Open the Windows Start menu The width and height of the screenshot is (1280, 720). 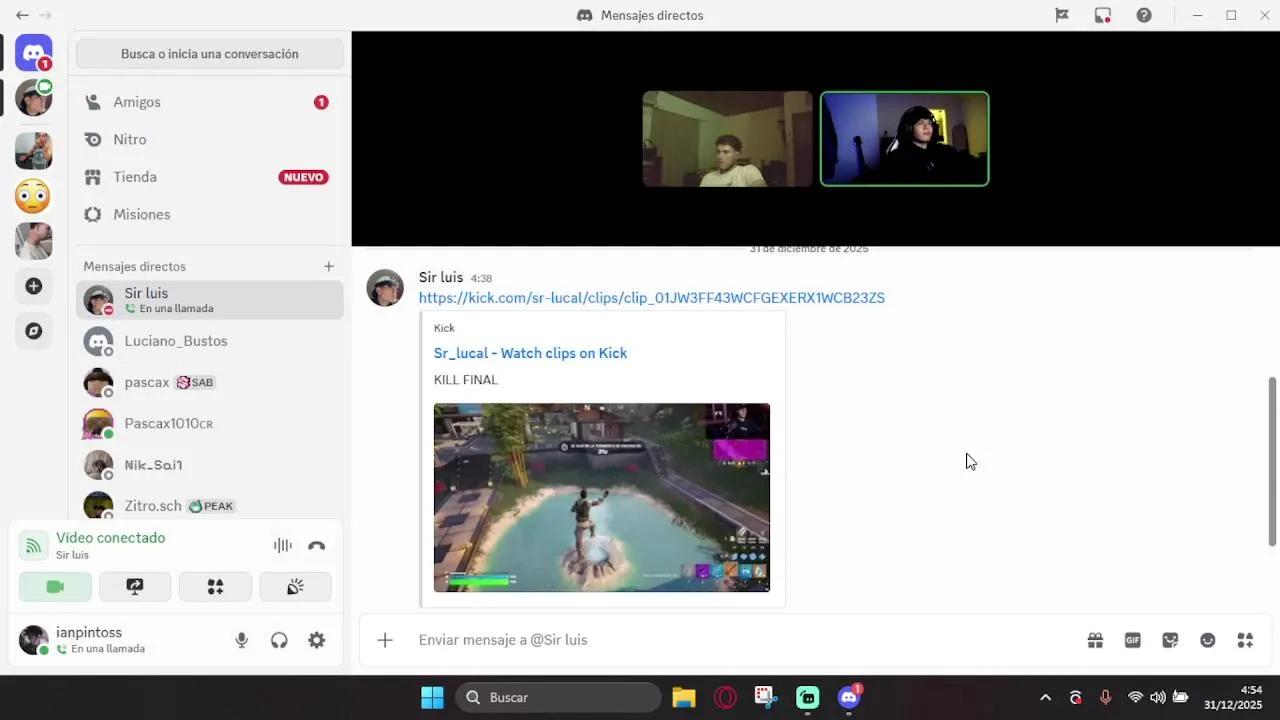[432, 697]
